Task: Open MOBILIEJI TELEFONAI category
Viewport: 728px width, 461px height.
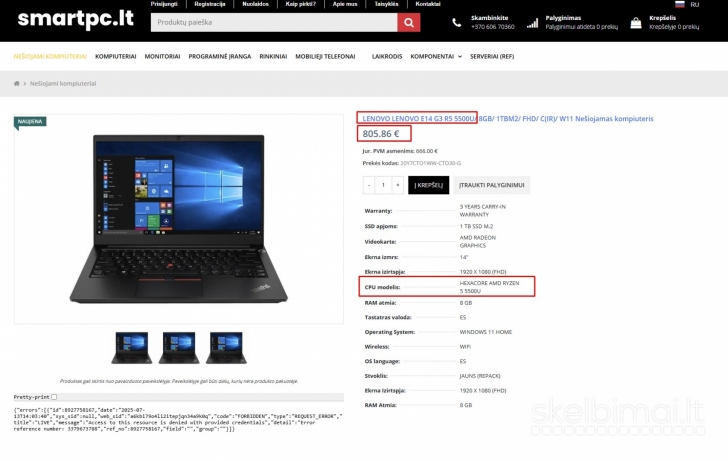Action: pyautogui.click(x=325, y=57)
